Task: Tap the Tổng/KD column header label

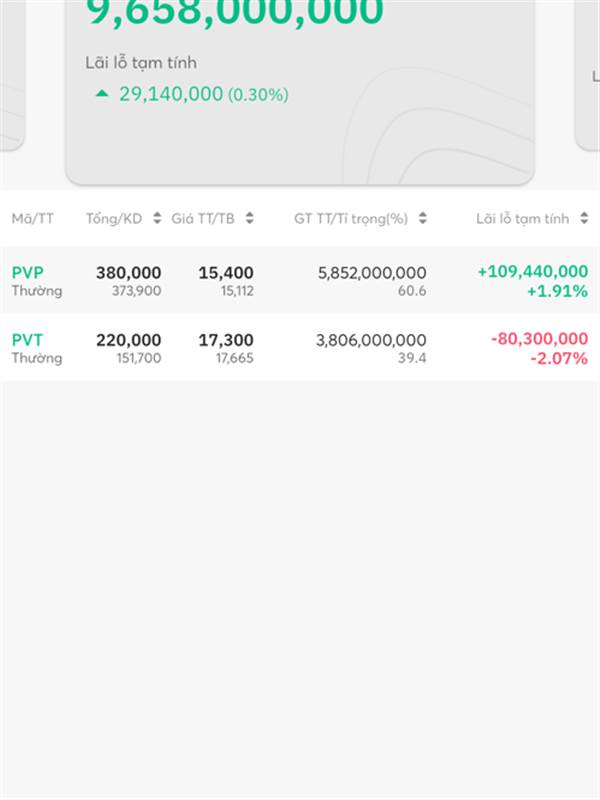Action: click(x=114, y=219)
